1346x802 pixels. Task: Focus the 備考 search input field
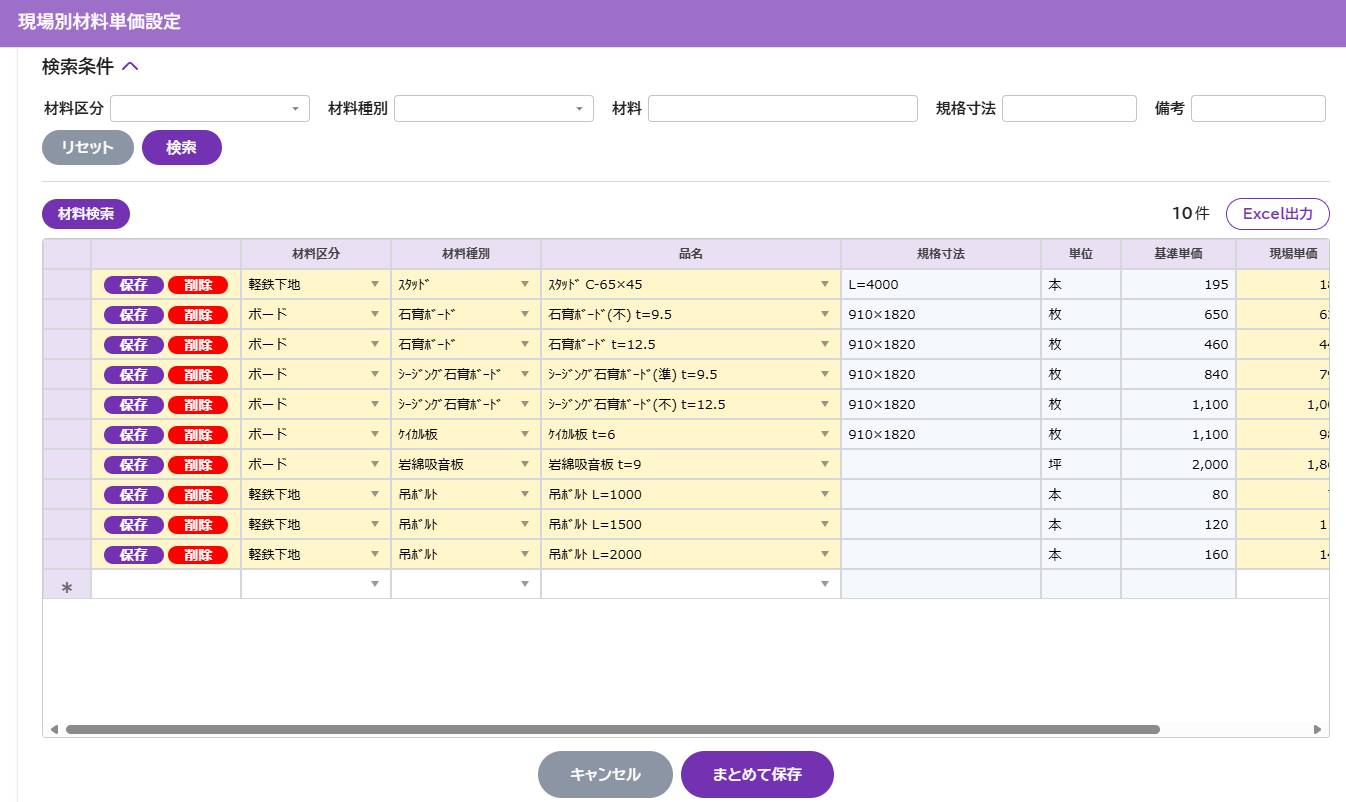[1258, 108]
